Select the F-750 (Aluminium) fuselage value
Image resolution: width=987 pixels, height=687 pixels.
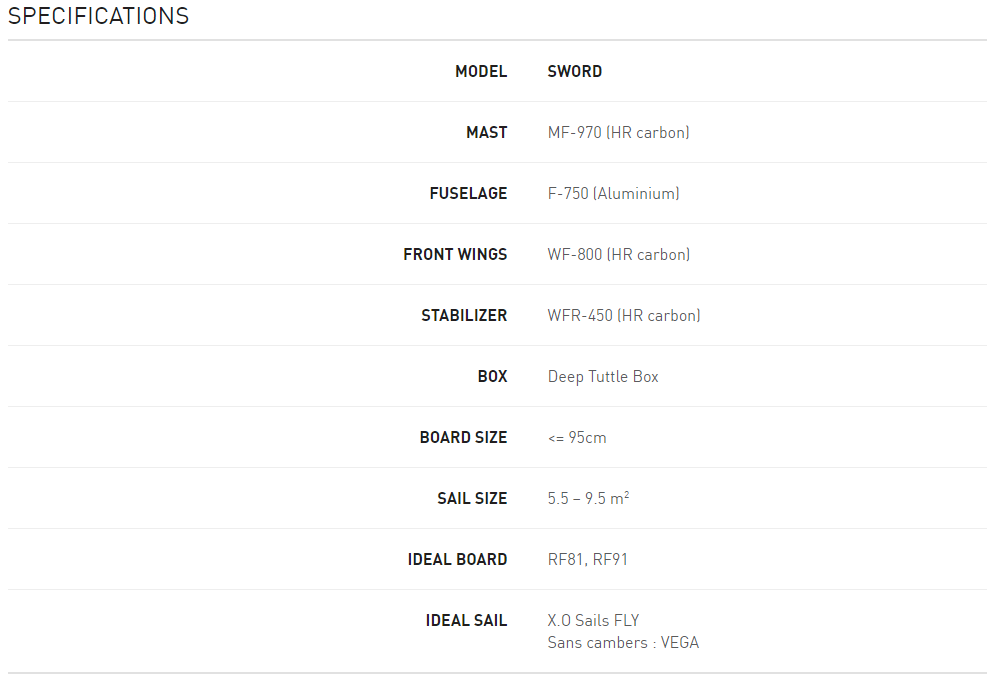click(x=613, y=194)
